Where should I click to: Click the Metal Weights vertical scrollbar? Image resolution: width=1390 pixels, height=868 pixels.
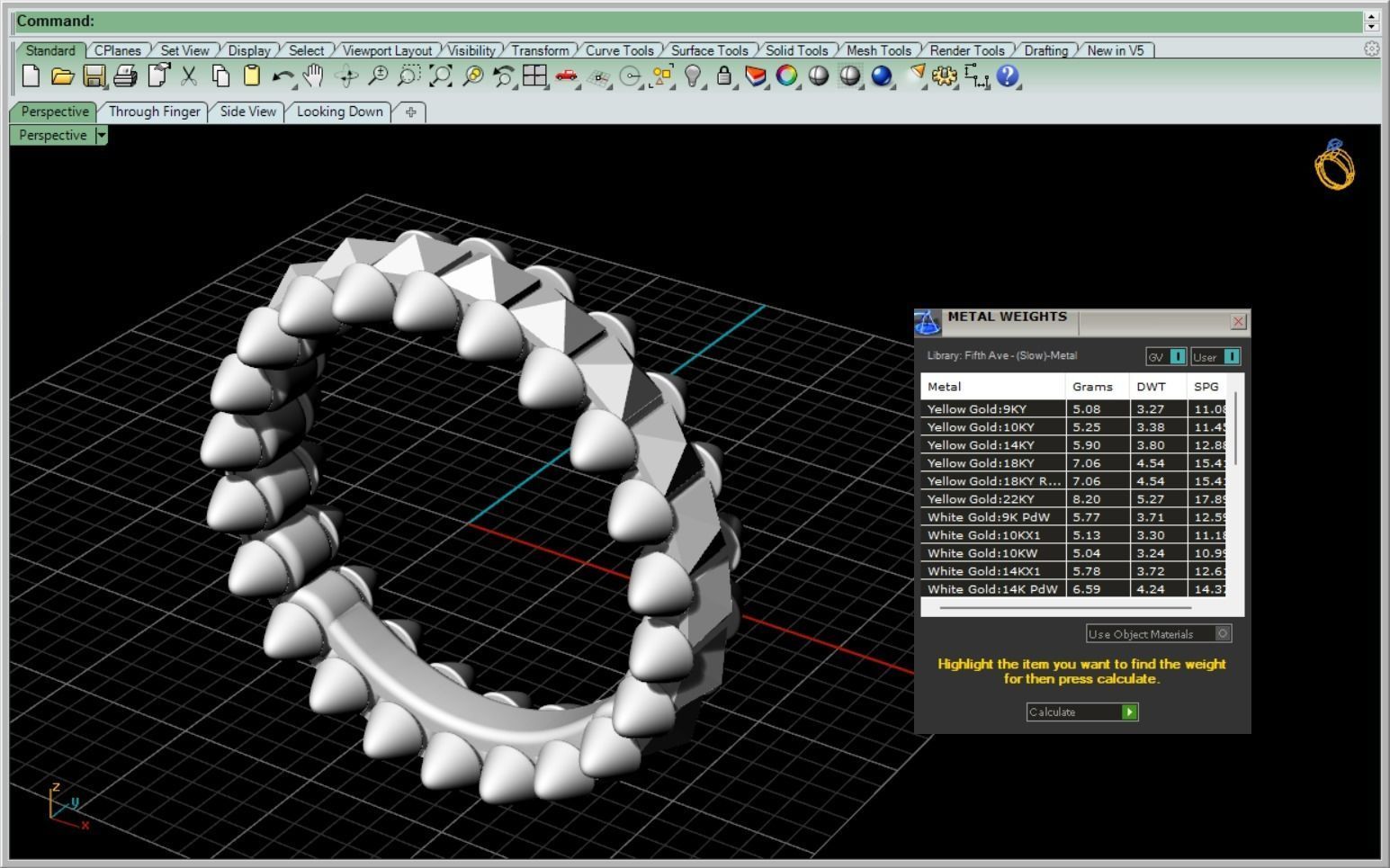tap(1237, 429)
